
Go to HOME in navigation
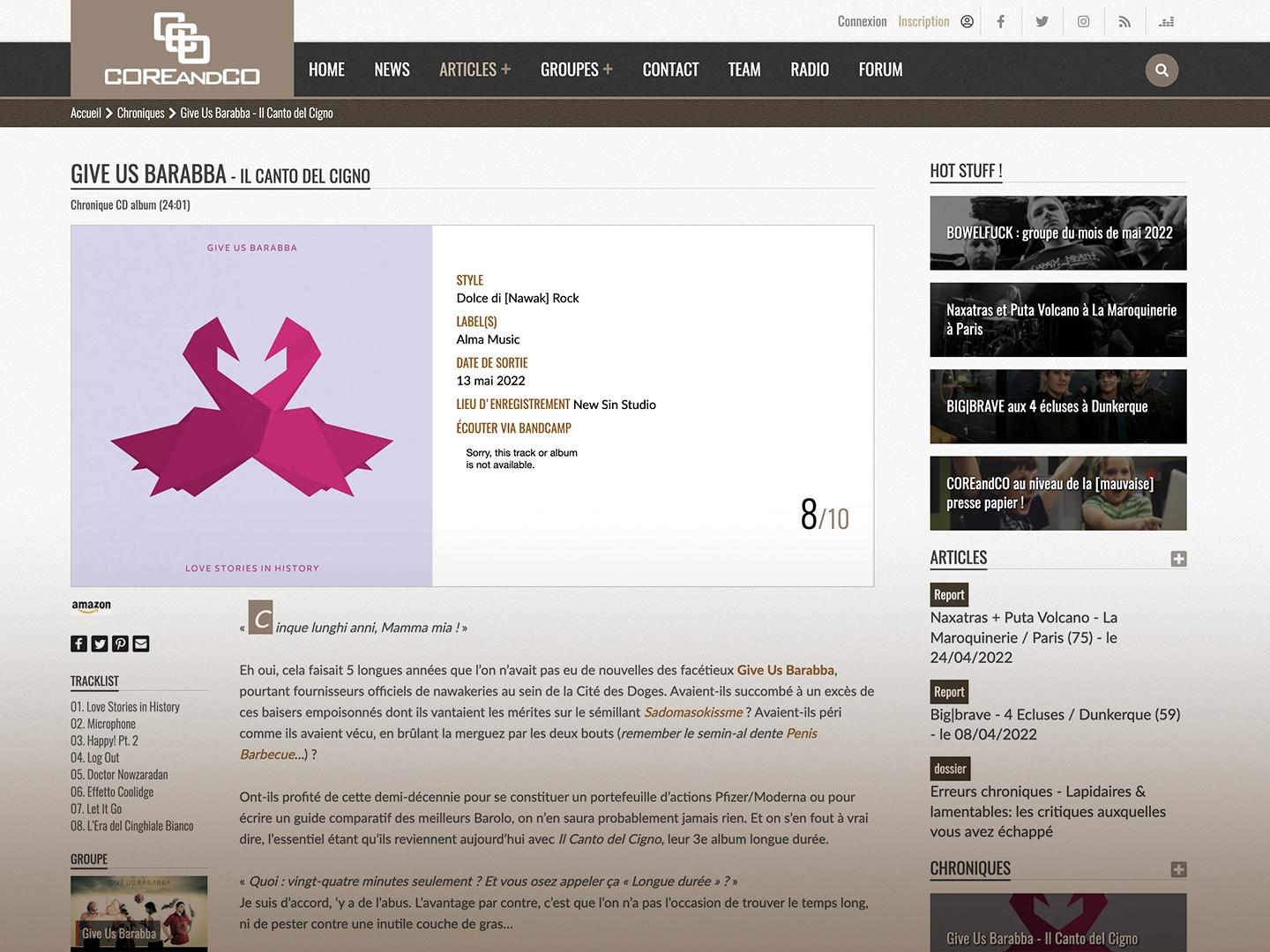pyautogui.click(x=326, y=70)
